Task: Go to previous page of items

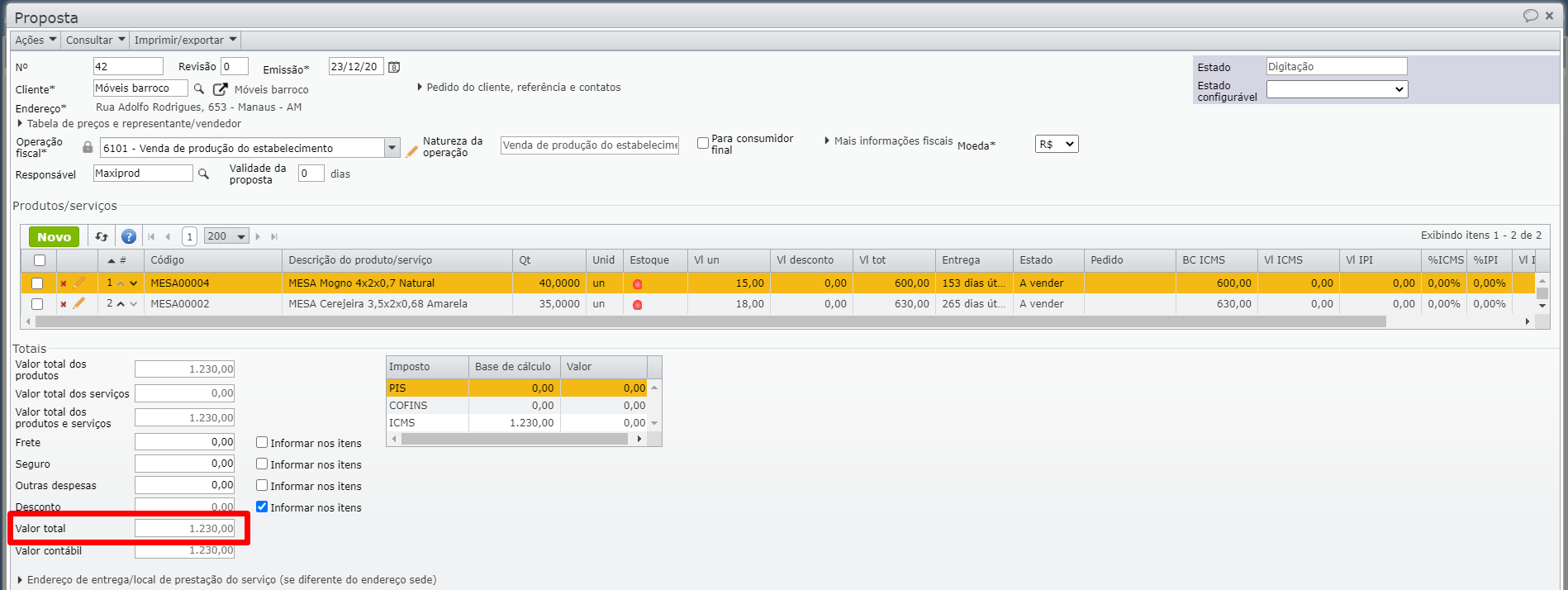Action: point(168,236)
